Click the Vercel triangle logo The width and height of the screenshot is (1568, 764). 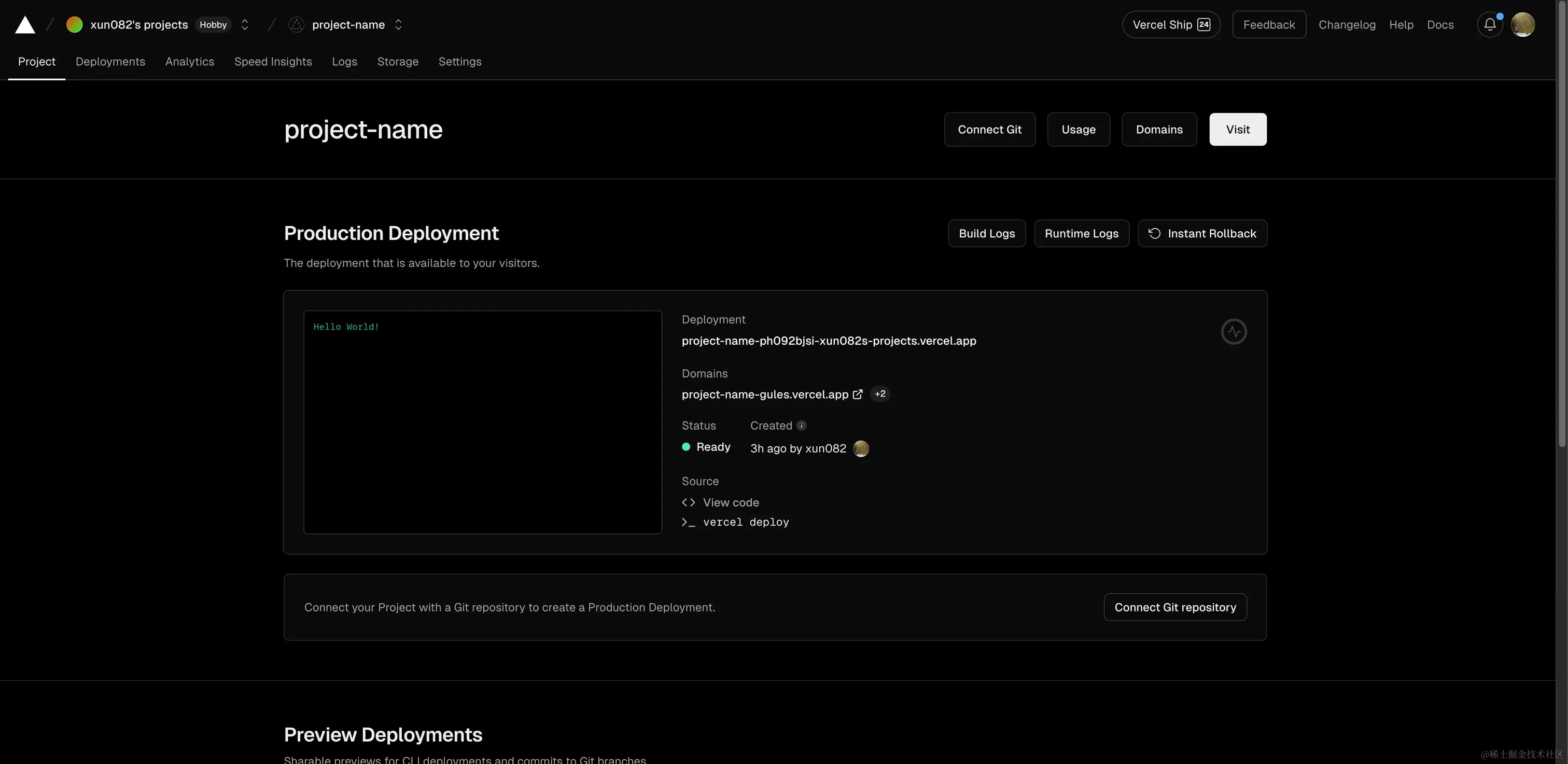click(x=25, y=25)
